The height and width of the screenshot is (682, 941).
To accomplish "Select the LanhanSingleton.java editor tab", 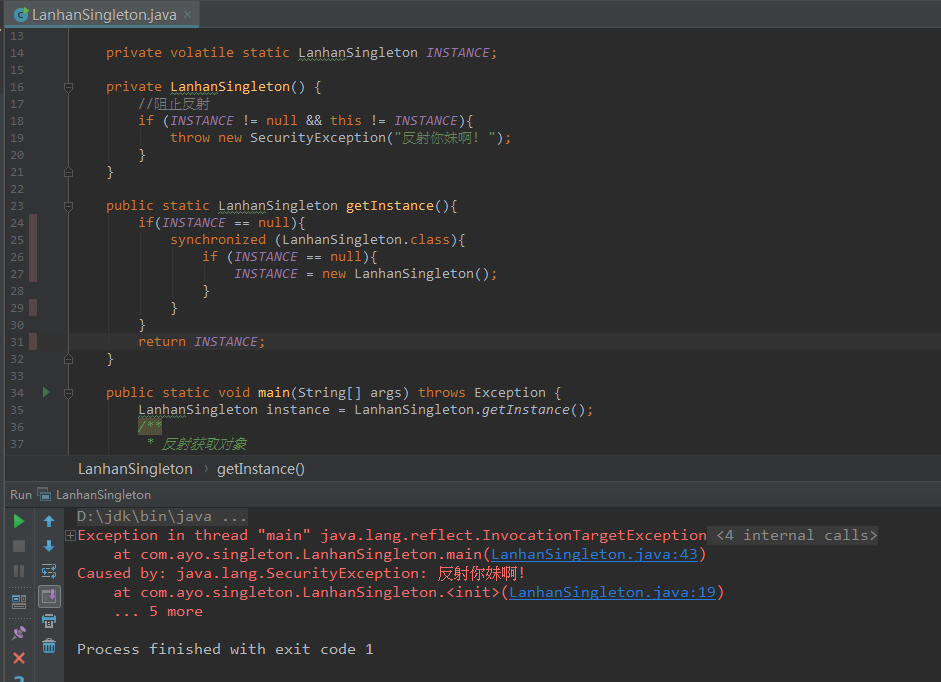I will tap(103, 14).
